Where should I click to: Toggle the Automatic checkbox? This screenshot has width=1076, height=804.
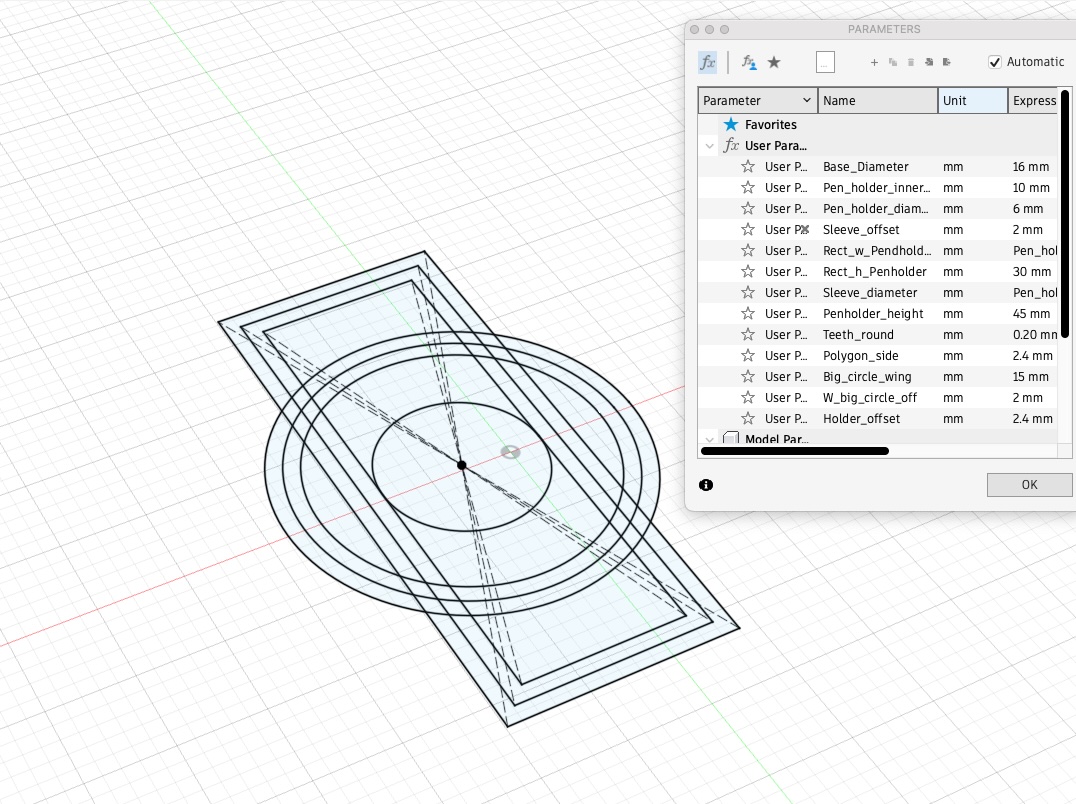click(995, 62)
